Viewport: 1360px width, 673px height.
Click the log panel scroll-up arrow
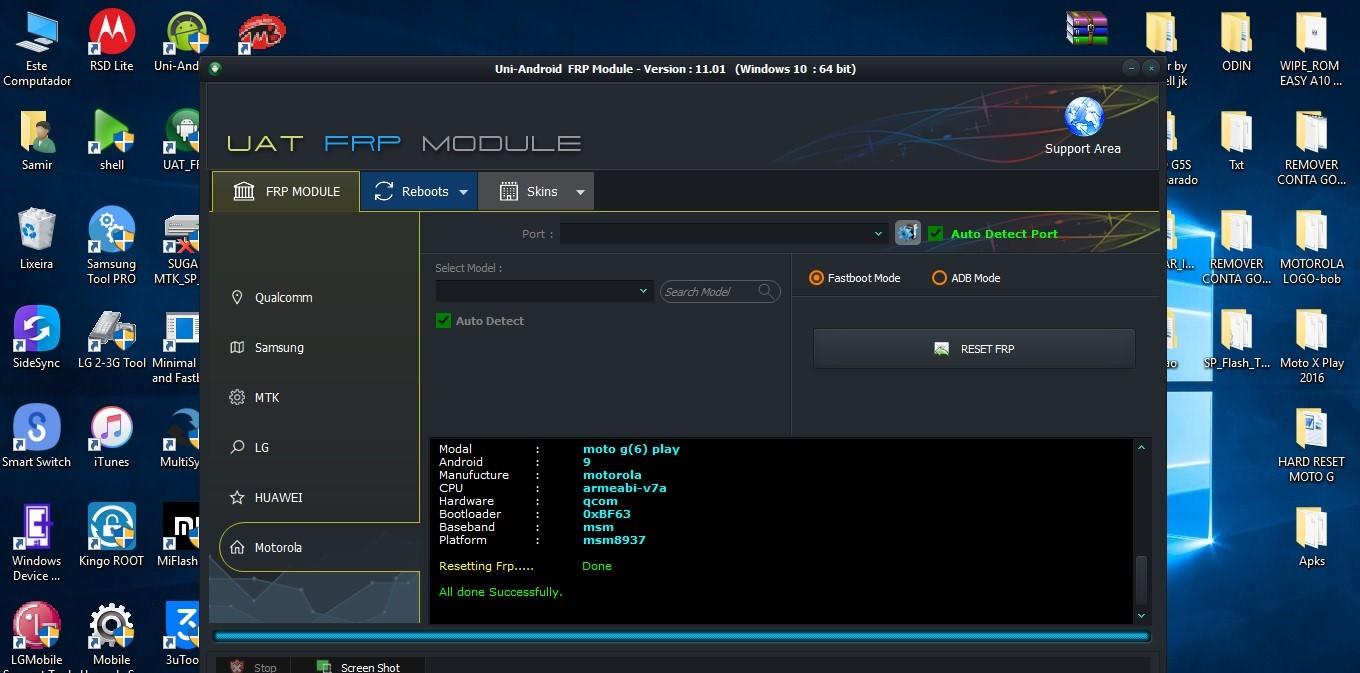(1141, 449)
